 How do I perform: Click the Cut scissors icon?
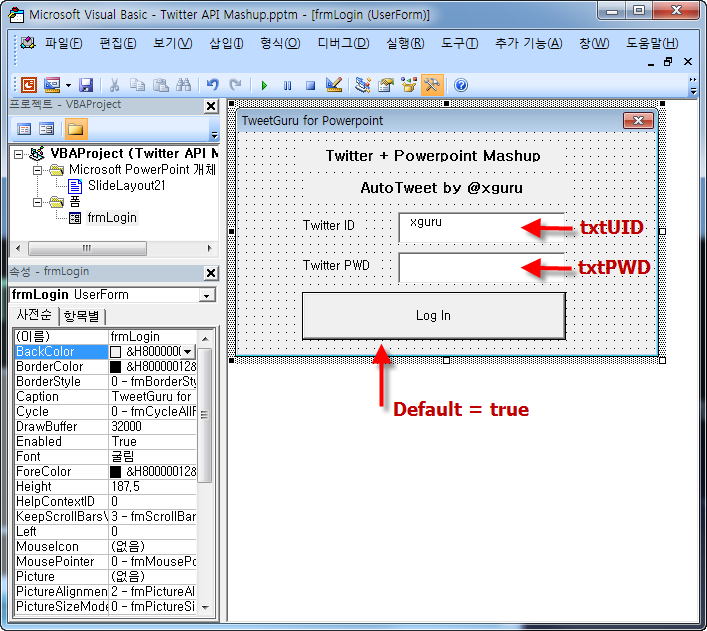(115, 85)
